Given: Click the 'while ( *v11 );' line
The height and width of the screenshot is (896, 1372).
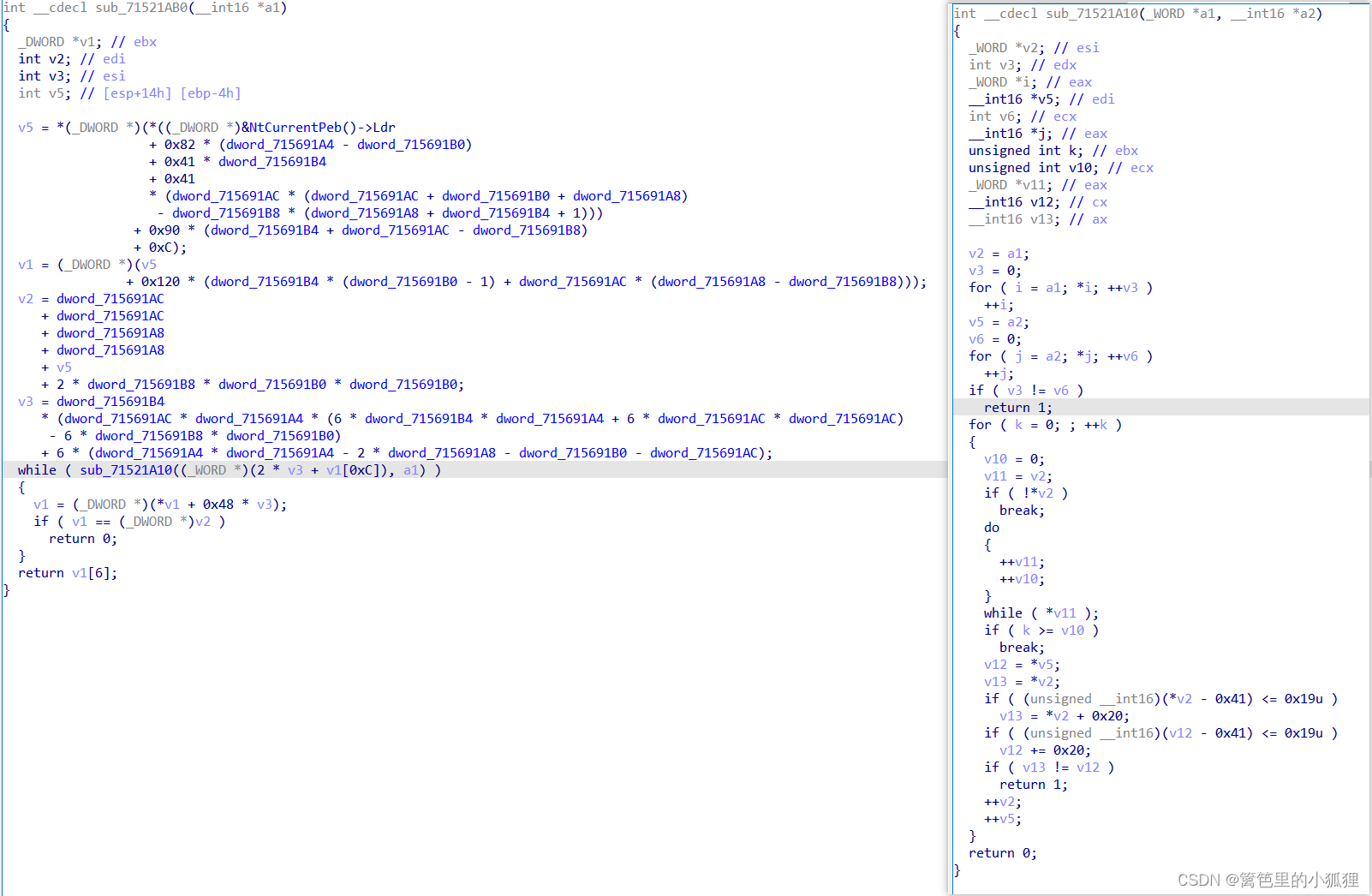Looking at the screenshot, I should [1041, 613].
